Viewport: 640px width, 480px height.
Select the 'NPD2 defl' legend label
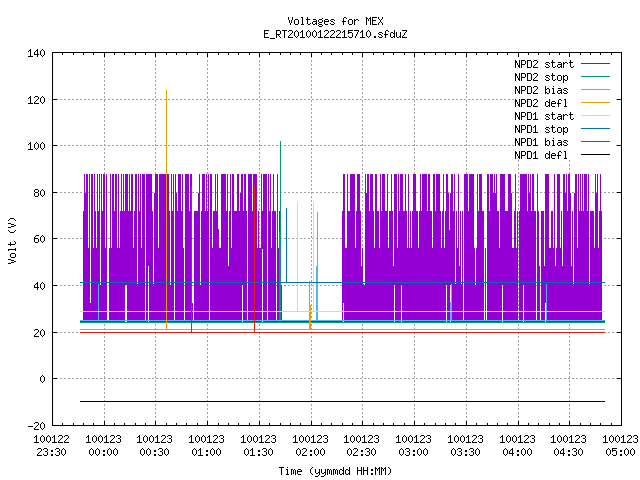(541, 103)
